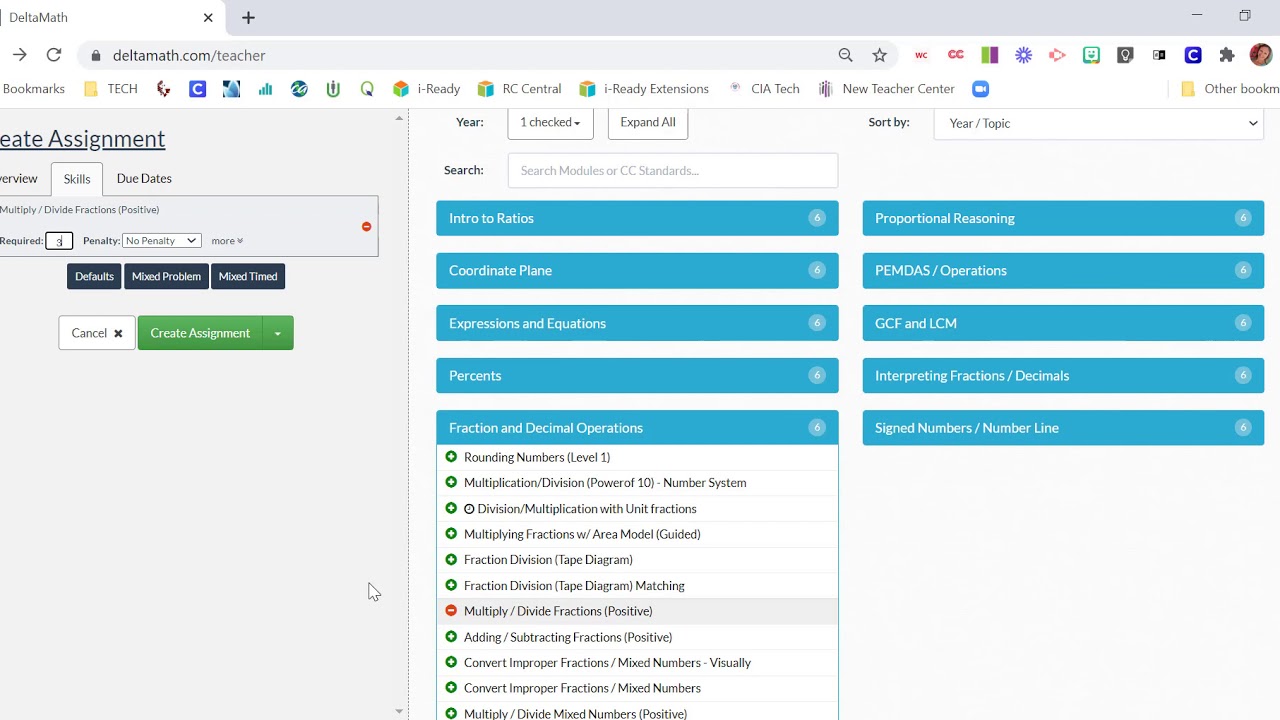
Task: Select Fraction Division (Tape Diagram) Matching text
Action: (x=574, y=586)
